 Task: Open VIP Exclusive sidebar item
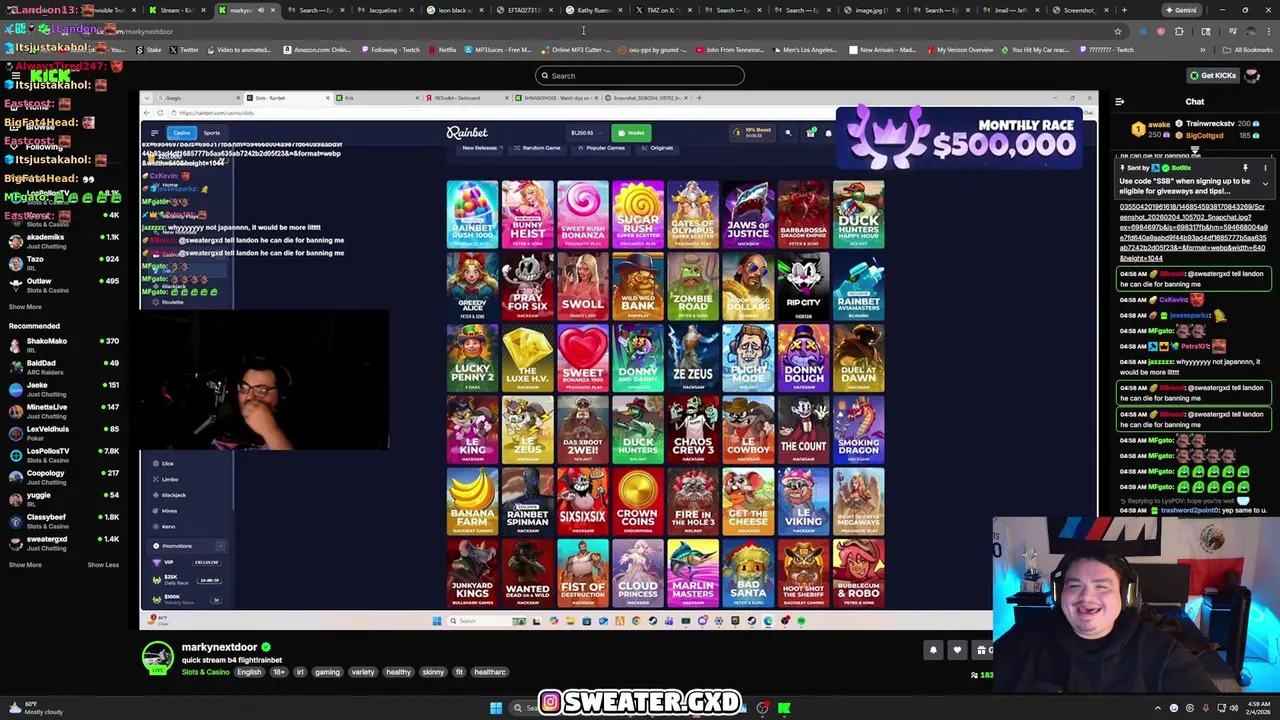point(186,562)
